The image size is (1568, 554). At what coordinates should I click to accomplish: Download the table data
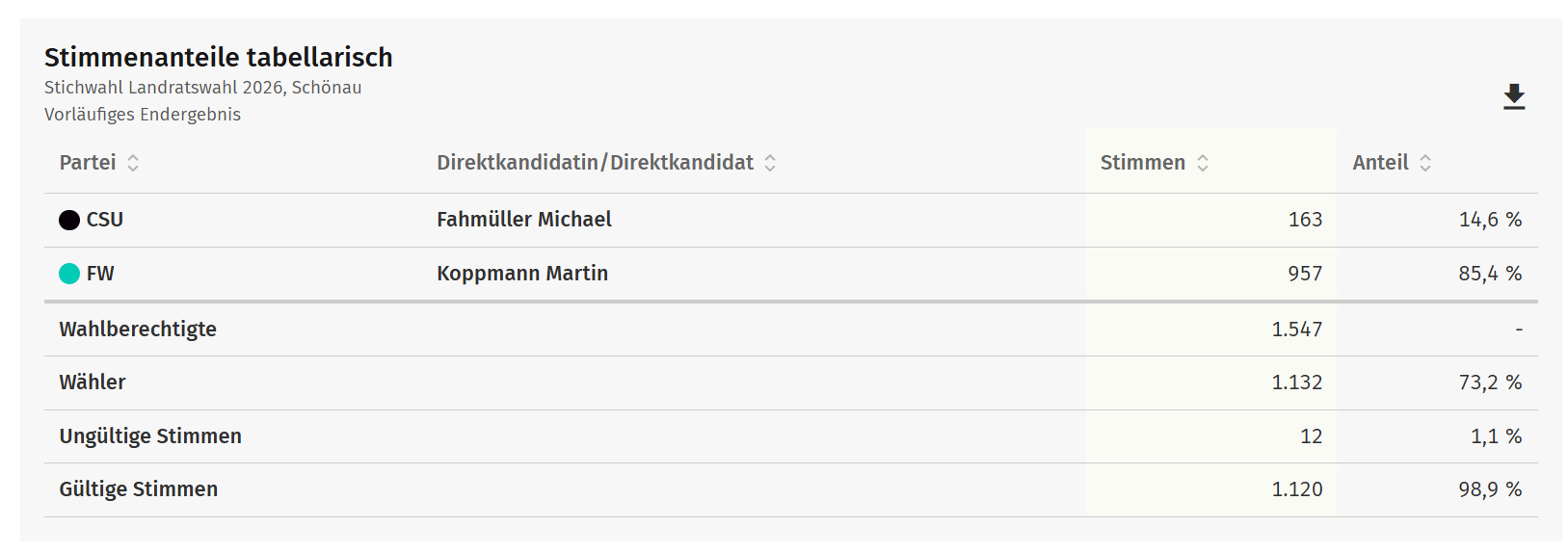tap(1514, 96)
